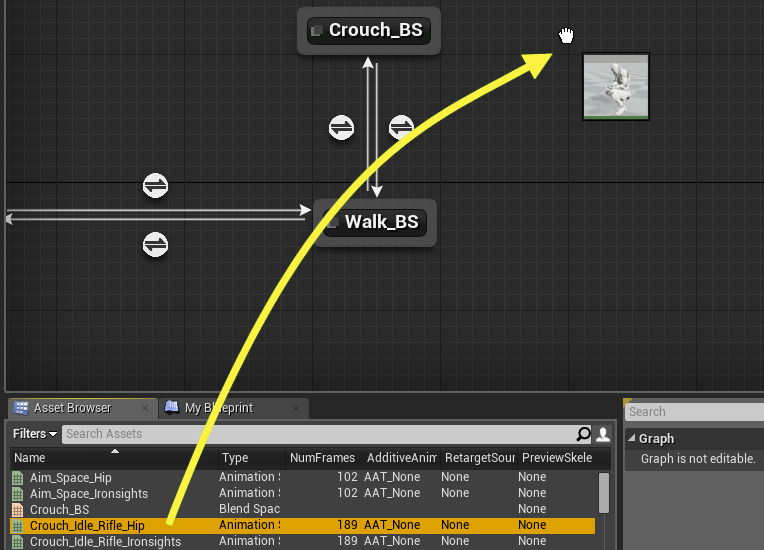Viewport: 764px width, 550px height.
Task: Click the transition icon left of the Crouch_BS arrows
Action: click(x=342, y=128)
